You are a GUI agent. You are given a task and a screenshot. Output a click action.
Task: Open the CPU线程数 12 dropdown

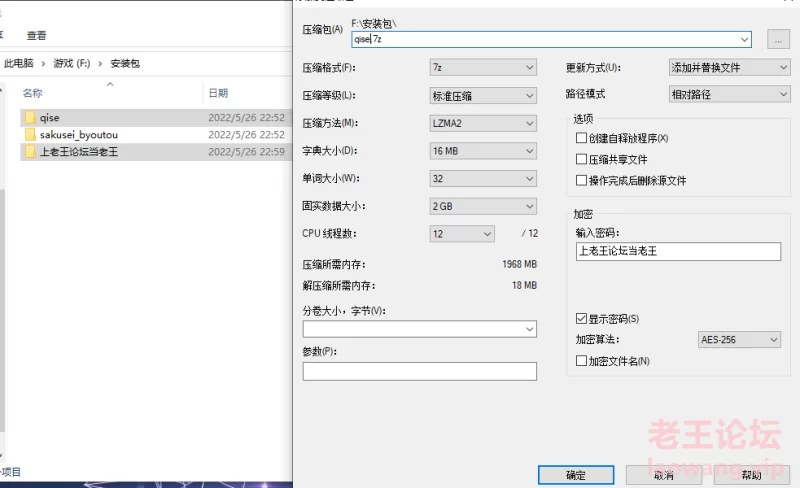pos(462,234)
